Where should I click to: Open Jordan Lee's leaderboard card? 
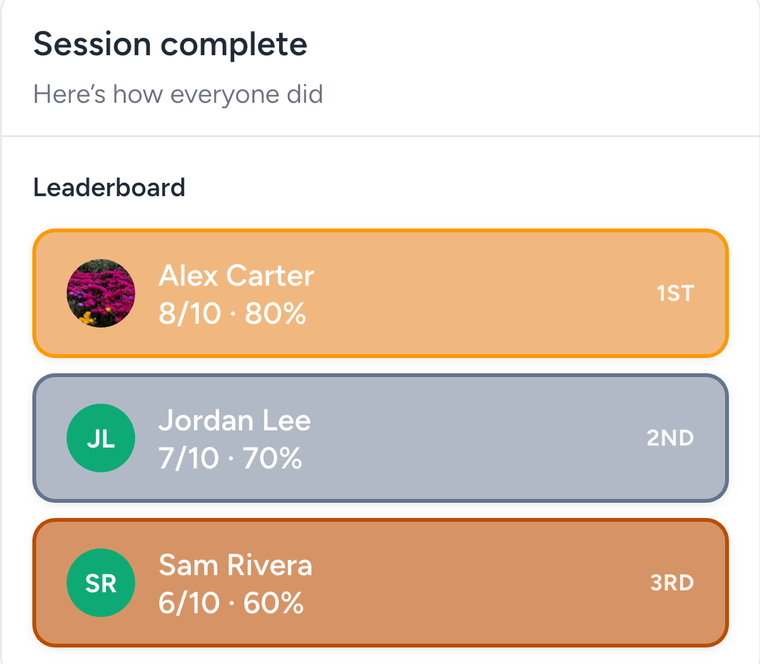point(380,438)
